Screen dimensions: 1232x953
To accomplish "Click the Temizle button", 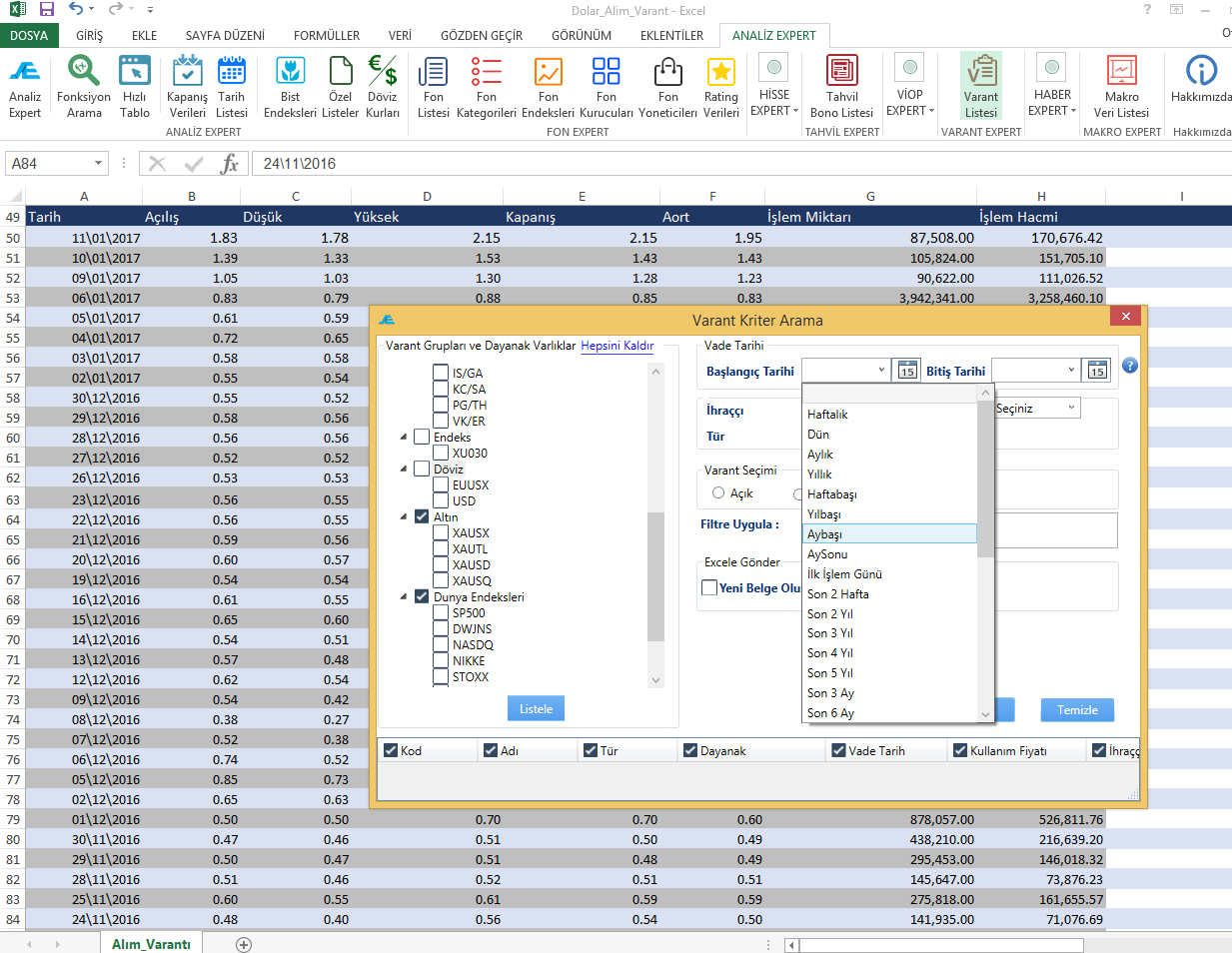I will coord(1077,710).
